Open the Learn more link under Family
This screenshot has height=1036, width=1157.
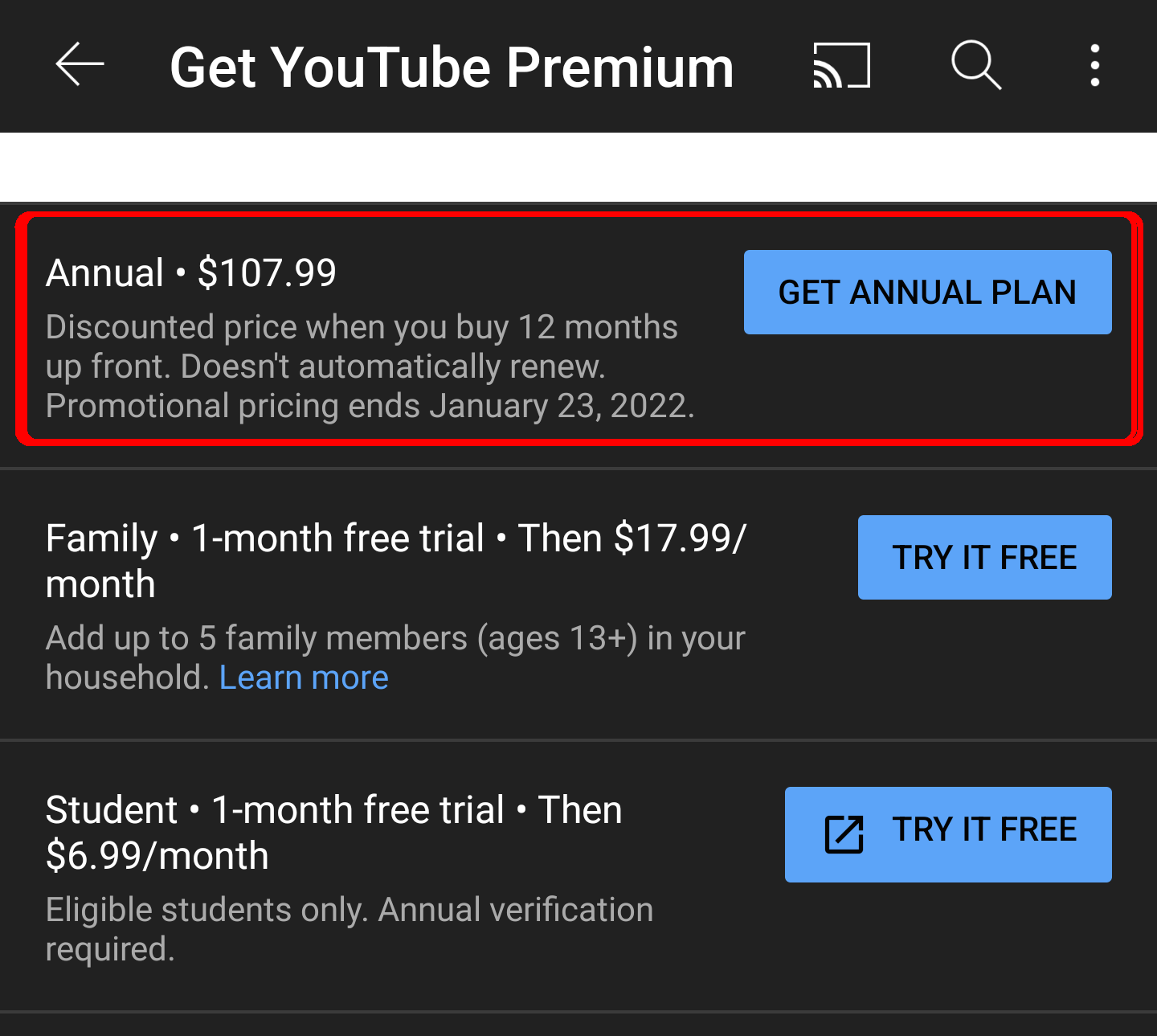304,678
